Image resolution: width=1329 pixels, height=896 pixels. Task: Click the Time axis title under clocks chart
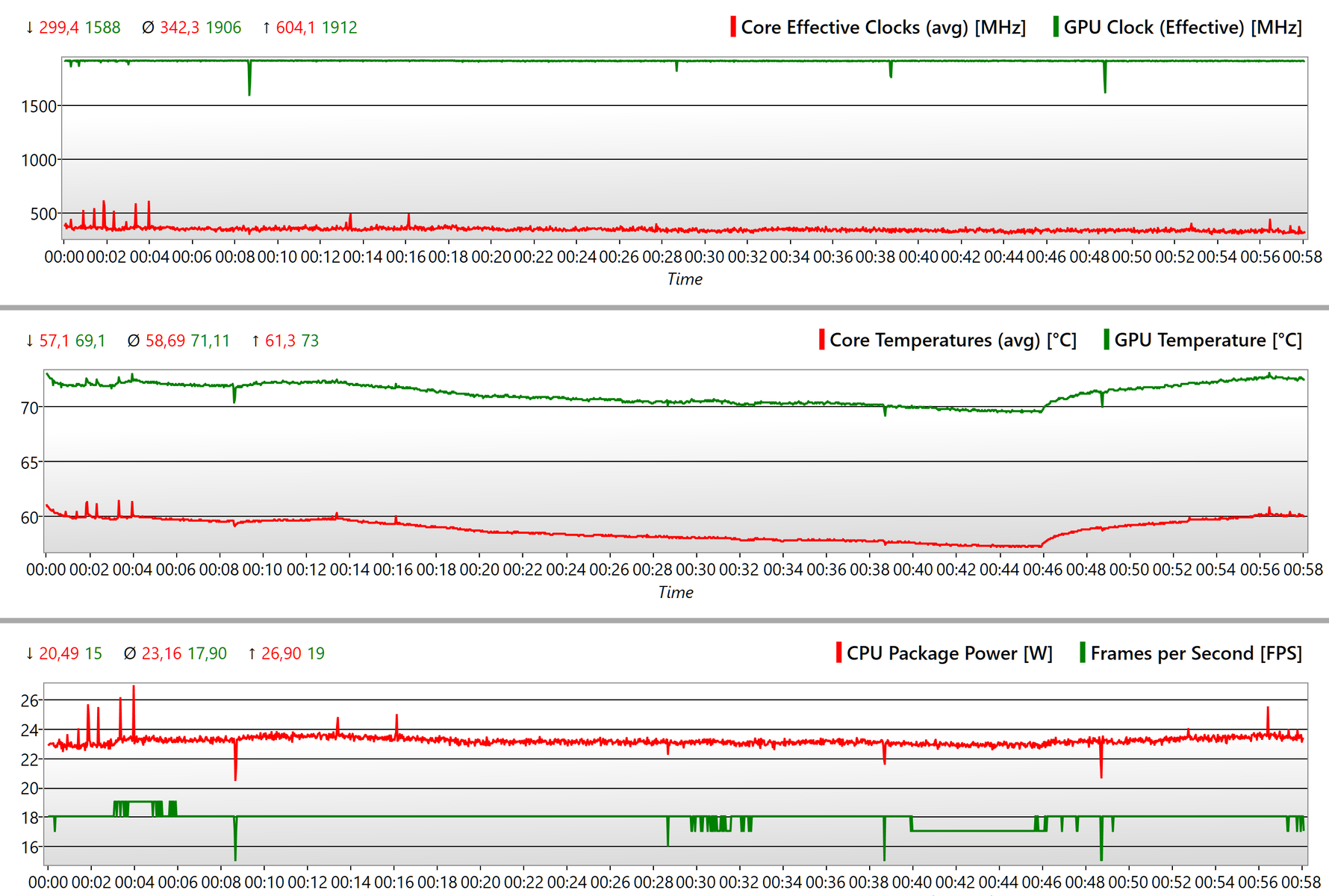685,279
